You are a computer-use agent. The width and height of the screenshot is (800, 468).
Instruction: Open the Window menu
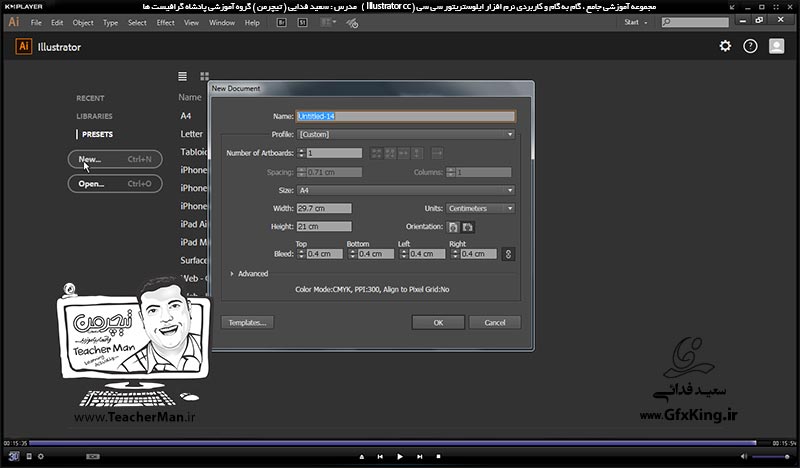222,22
